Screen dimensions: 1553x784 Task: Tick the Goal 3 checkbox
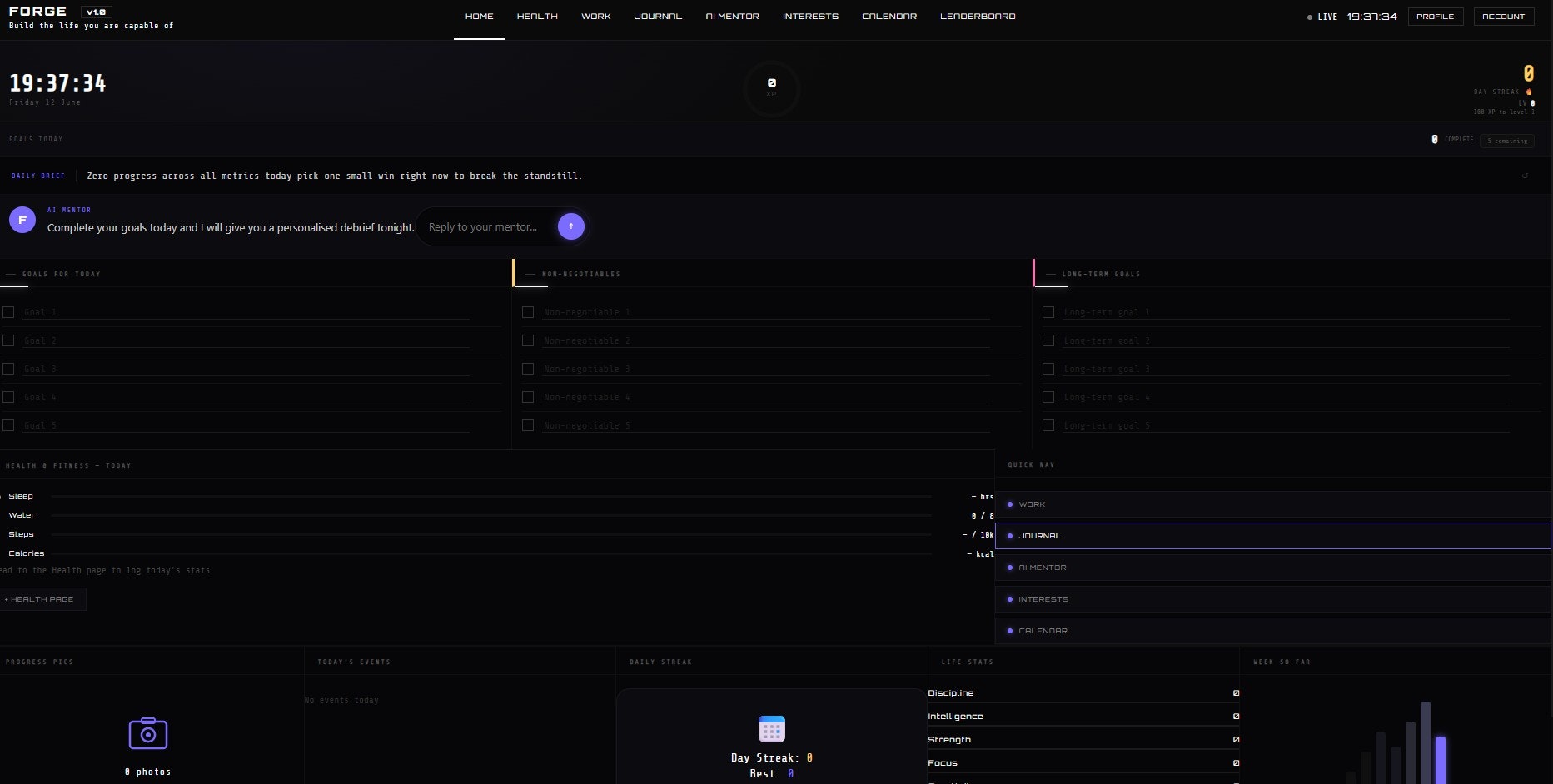8,369
